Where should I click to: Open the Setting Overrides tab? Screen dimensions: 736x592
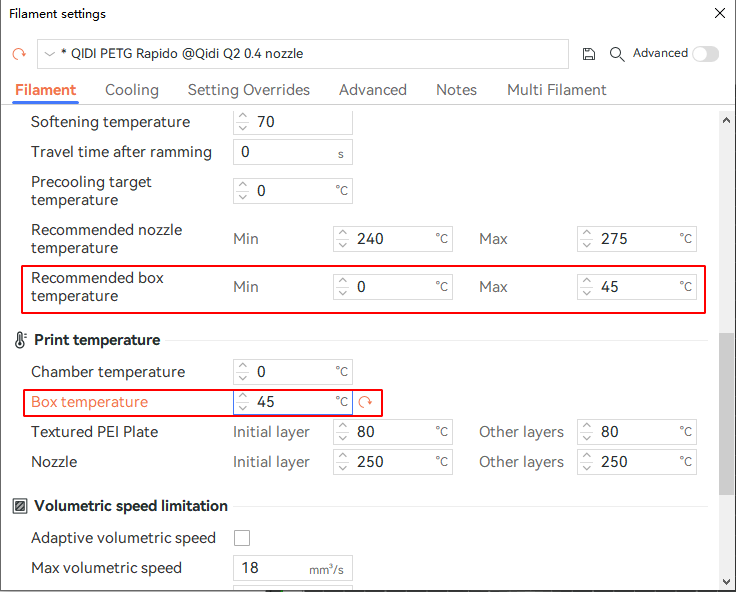tap(248, 90)
